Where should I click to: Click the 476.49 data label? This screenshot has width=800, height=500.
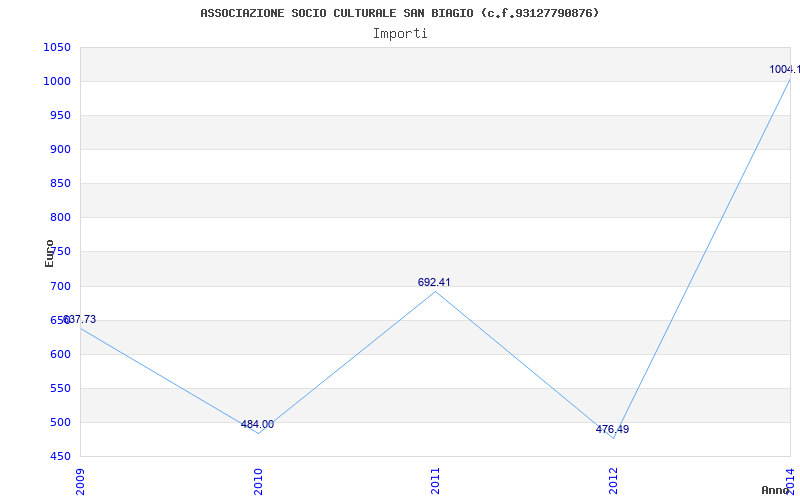(612, 429)
